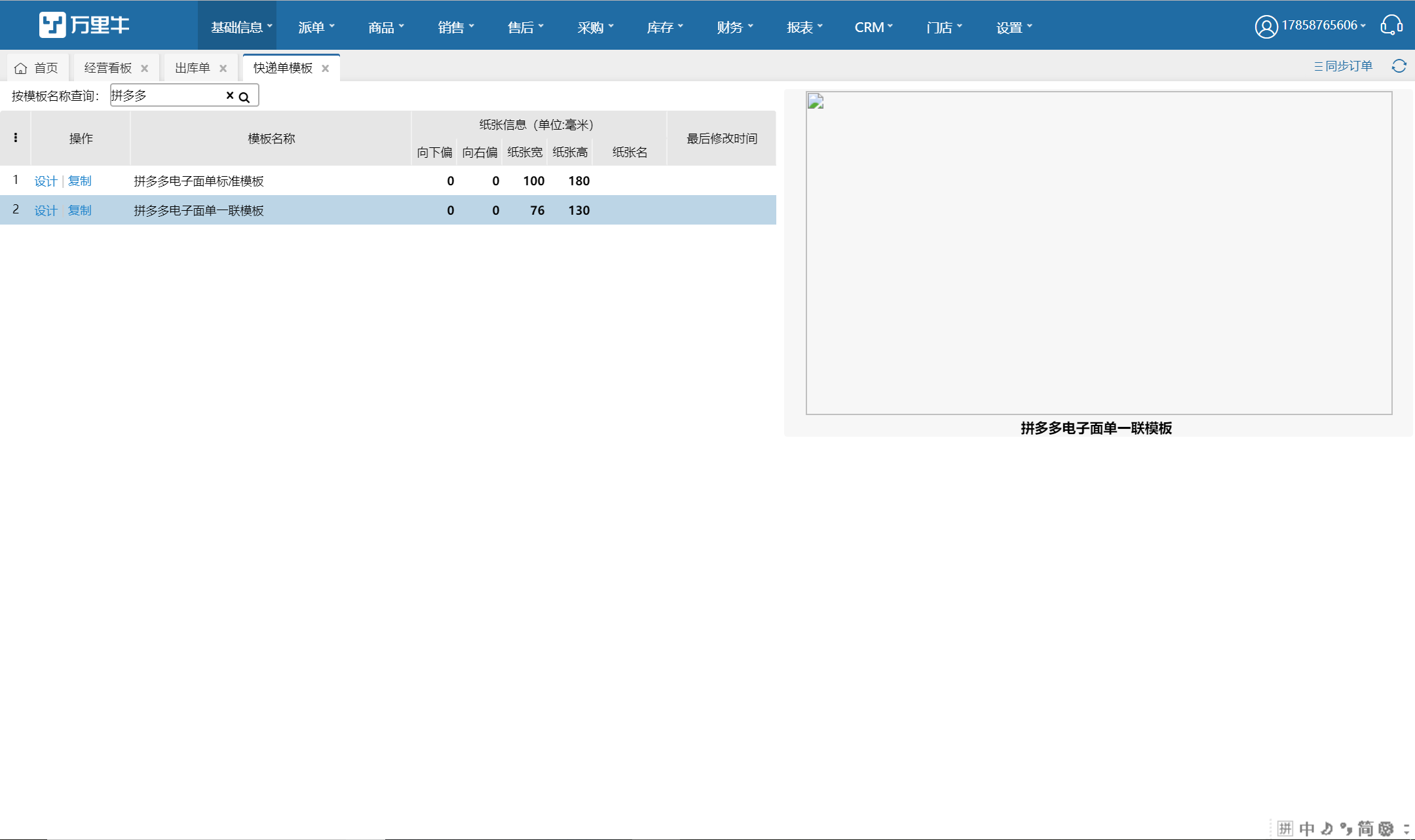Close the 出库单 tab
Screen dimensions: 1415x840
coord(223,68)
